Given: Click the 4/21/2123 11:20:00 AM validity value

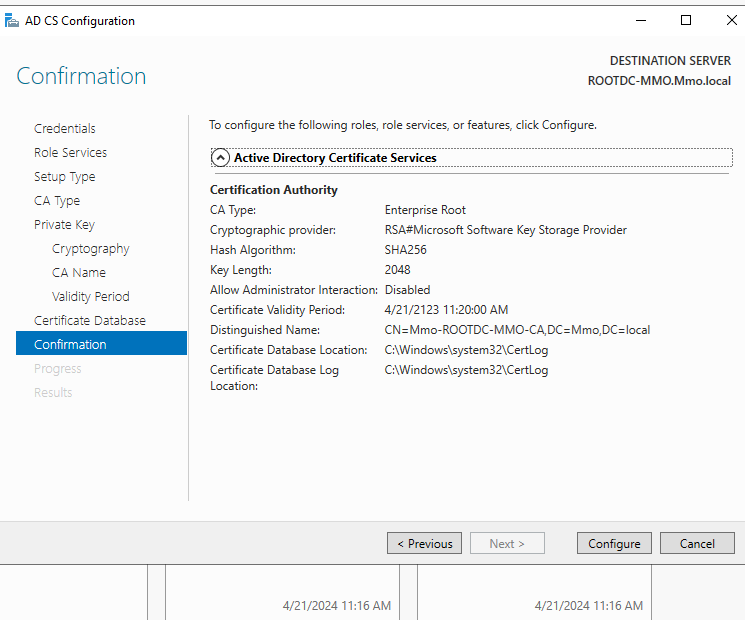Looking at the screenshot, I should click(x=446, y=310).
